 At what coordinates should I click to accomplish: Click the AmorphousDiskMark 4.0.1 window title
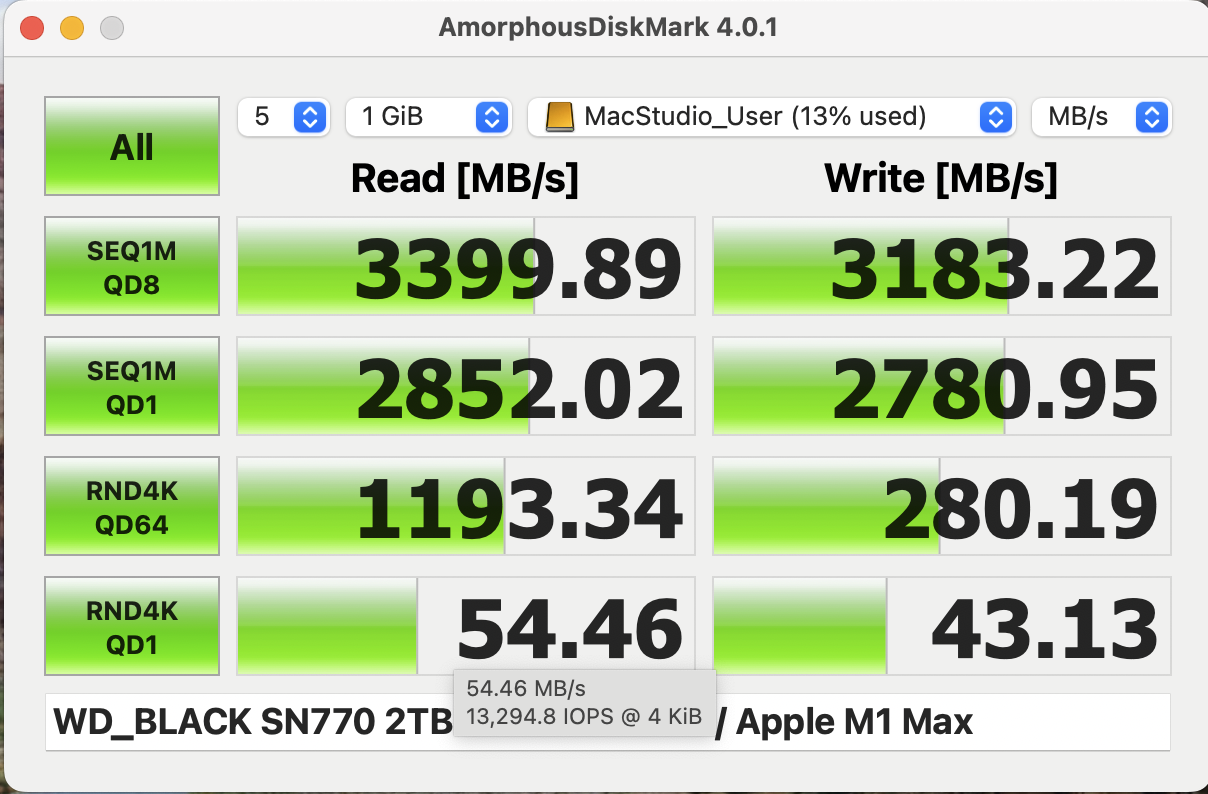coord(608,27)
